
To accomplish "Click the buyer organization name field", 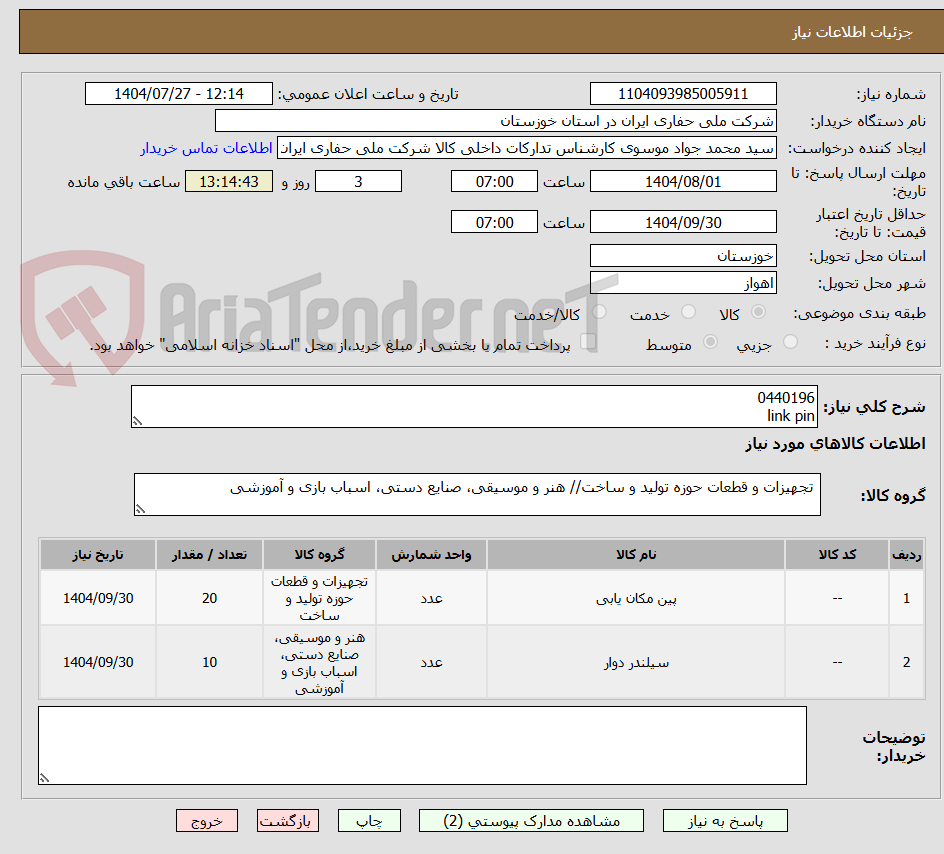I will [x=495, y=121].
